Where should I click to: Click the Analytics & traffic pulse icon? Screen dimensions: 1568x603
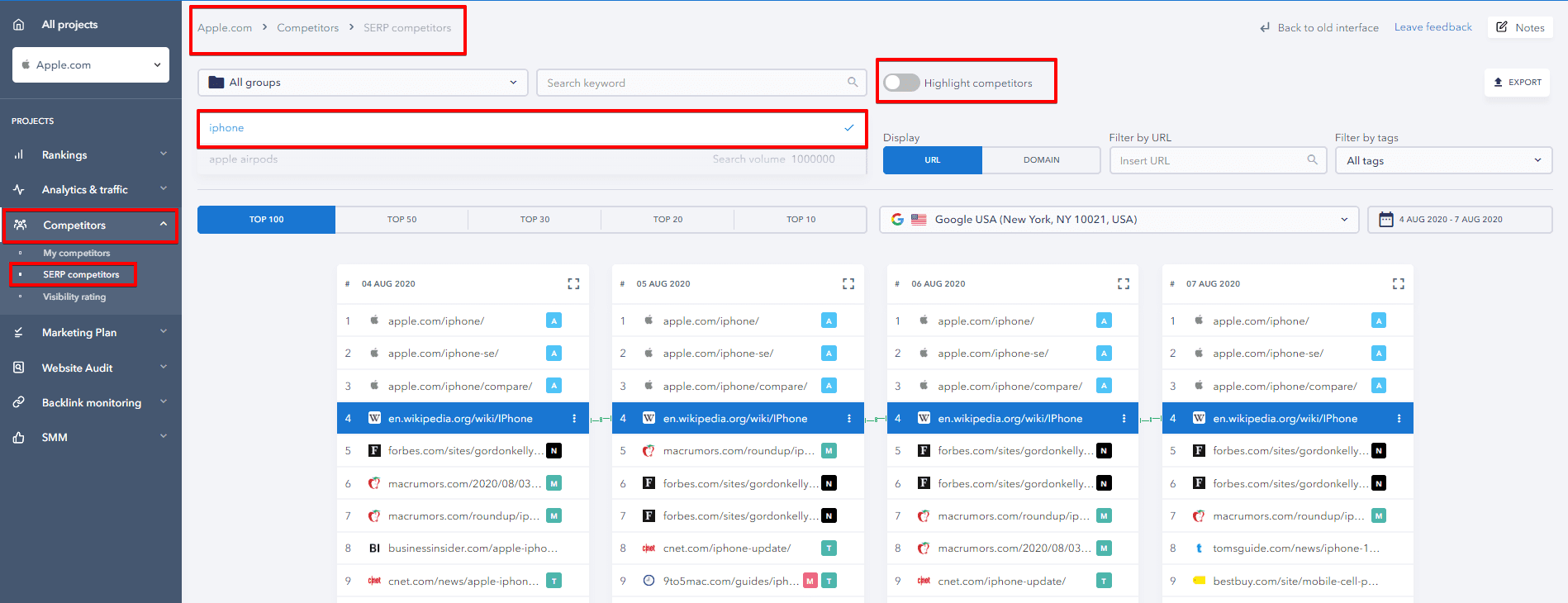coord(19,189)
